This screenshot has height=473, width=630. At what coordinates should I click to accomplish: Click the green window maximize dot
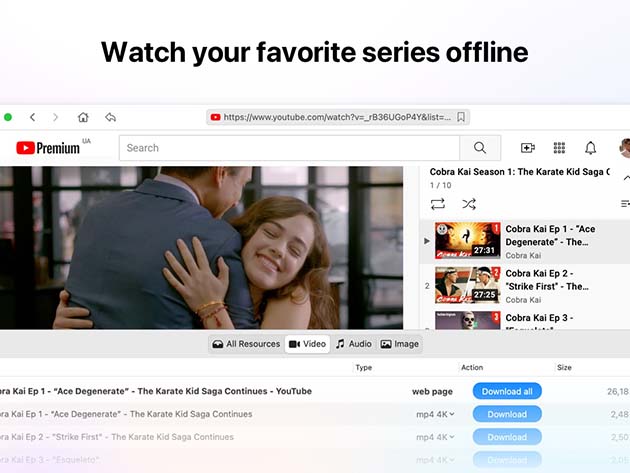point(8,117)
